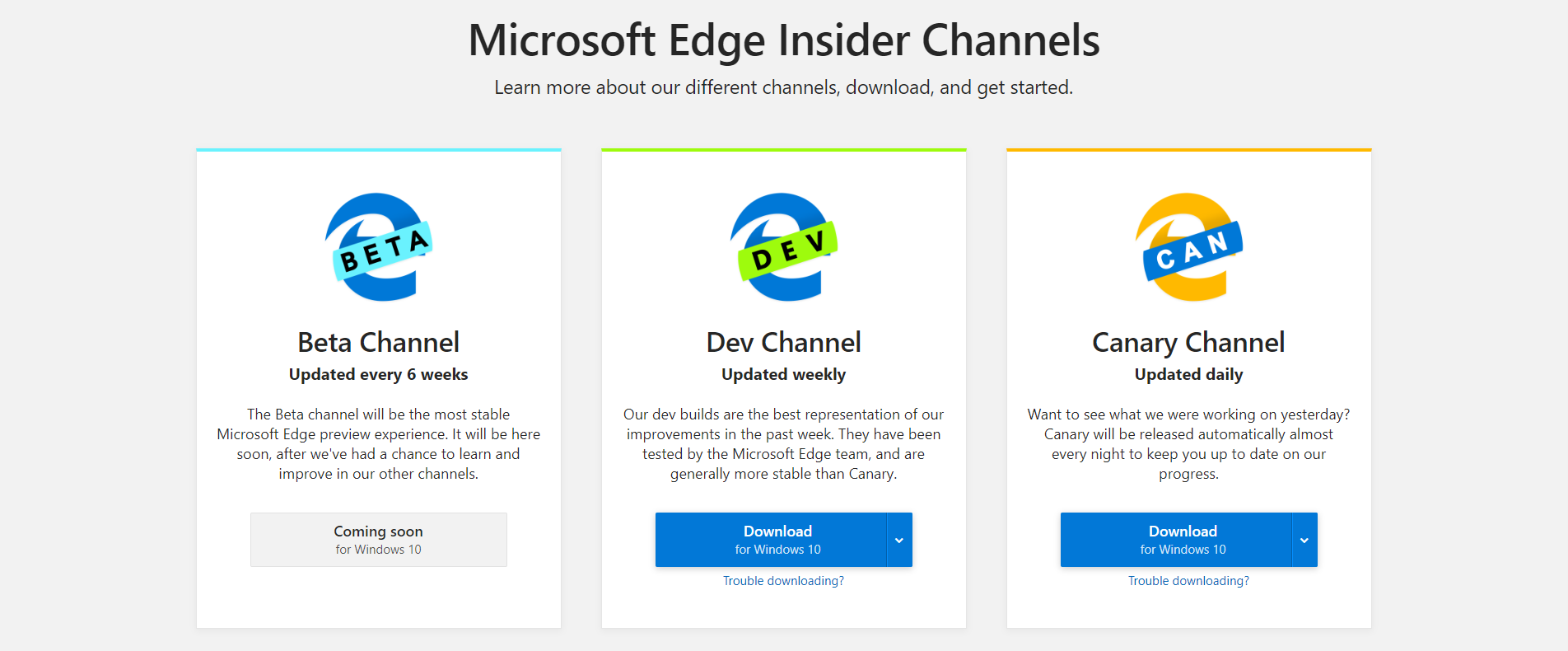Click the Dev Channel heading
The image size is (1568, 651).
tap(784, 342)
